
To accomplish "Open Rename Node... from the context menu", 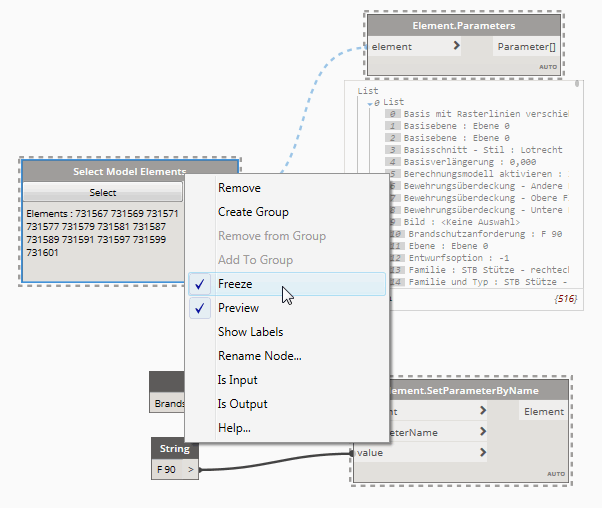I will 259,356.
